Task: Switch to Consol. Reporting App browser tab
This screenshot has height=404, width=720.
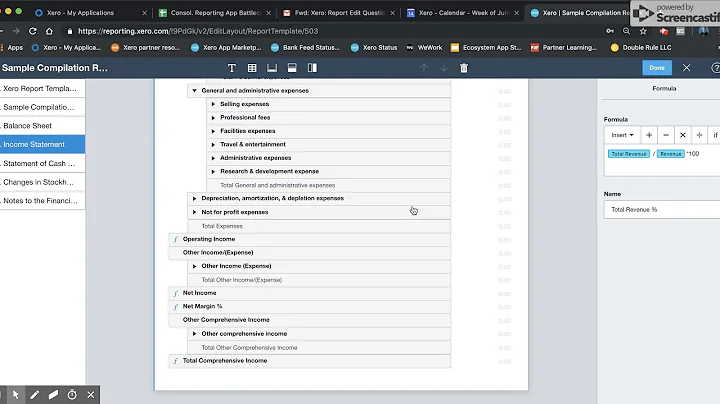Action: (x=215, y=13)
